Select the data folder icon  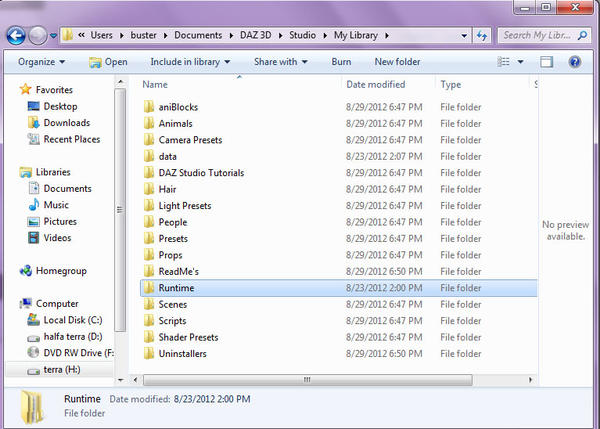149,156
